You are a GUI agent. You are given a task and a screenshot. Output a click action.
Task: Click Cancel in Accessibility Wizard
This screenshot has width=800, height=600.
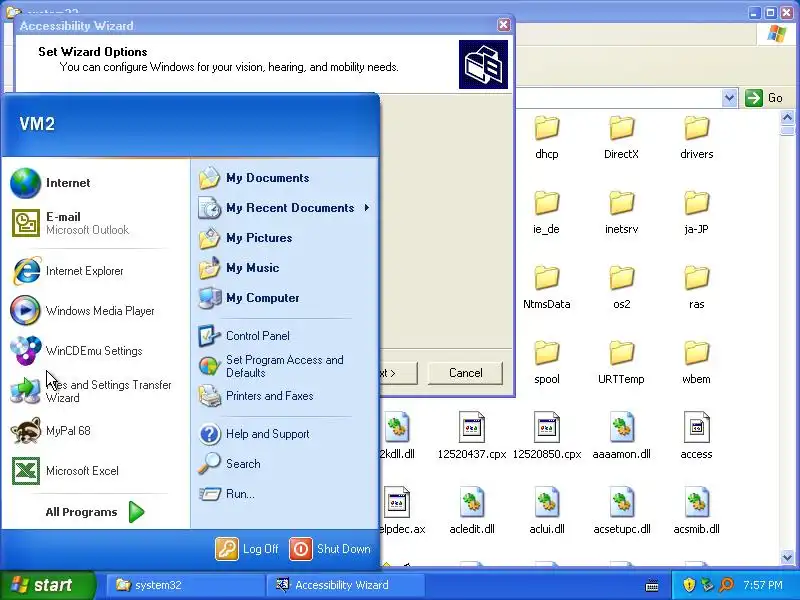[465, 373]
